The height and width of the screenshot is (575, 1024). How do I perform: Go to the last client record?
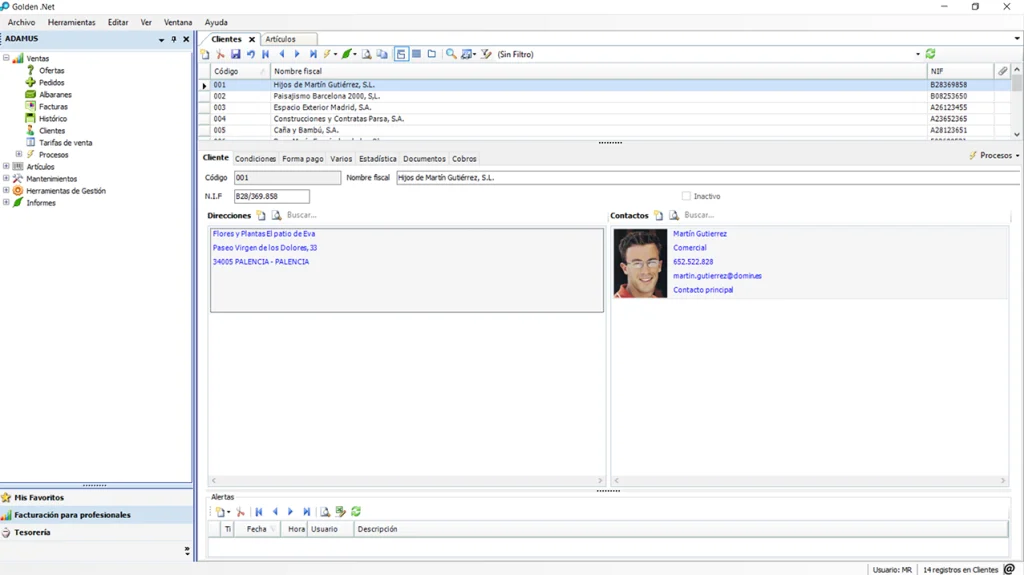pyautogui.click(x=313, y=54)
